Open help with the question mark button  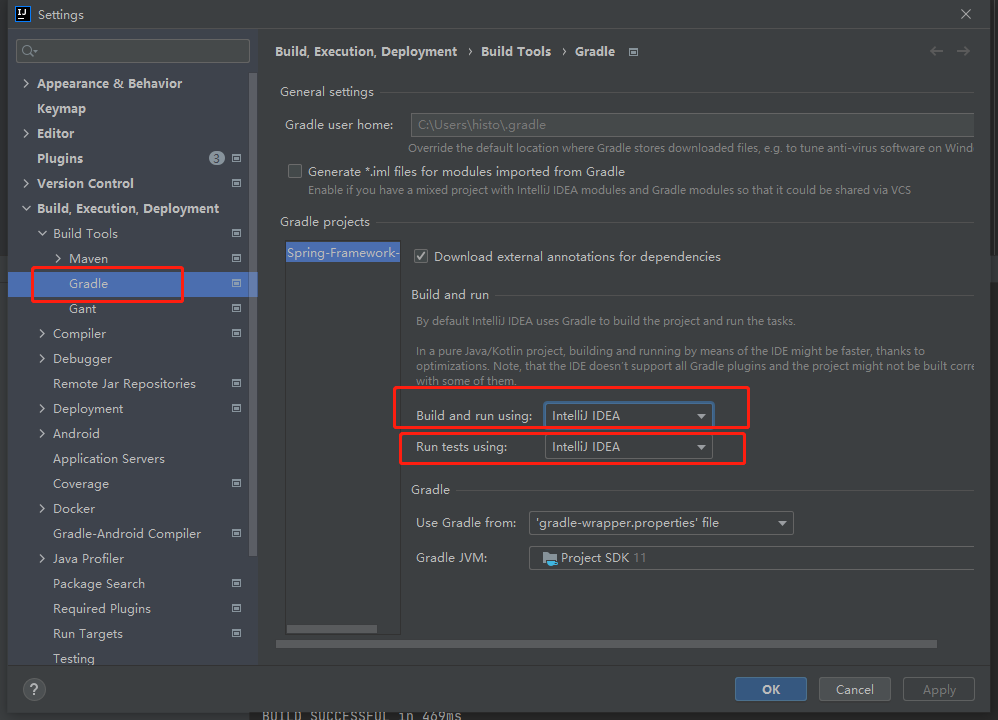(34, 689)
